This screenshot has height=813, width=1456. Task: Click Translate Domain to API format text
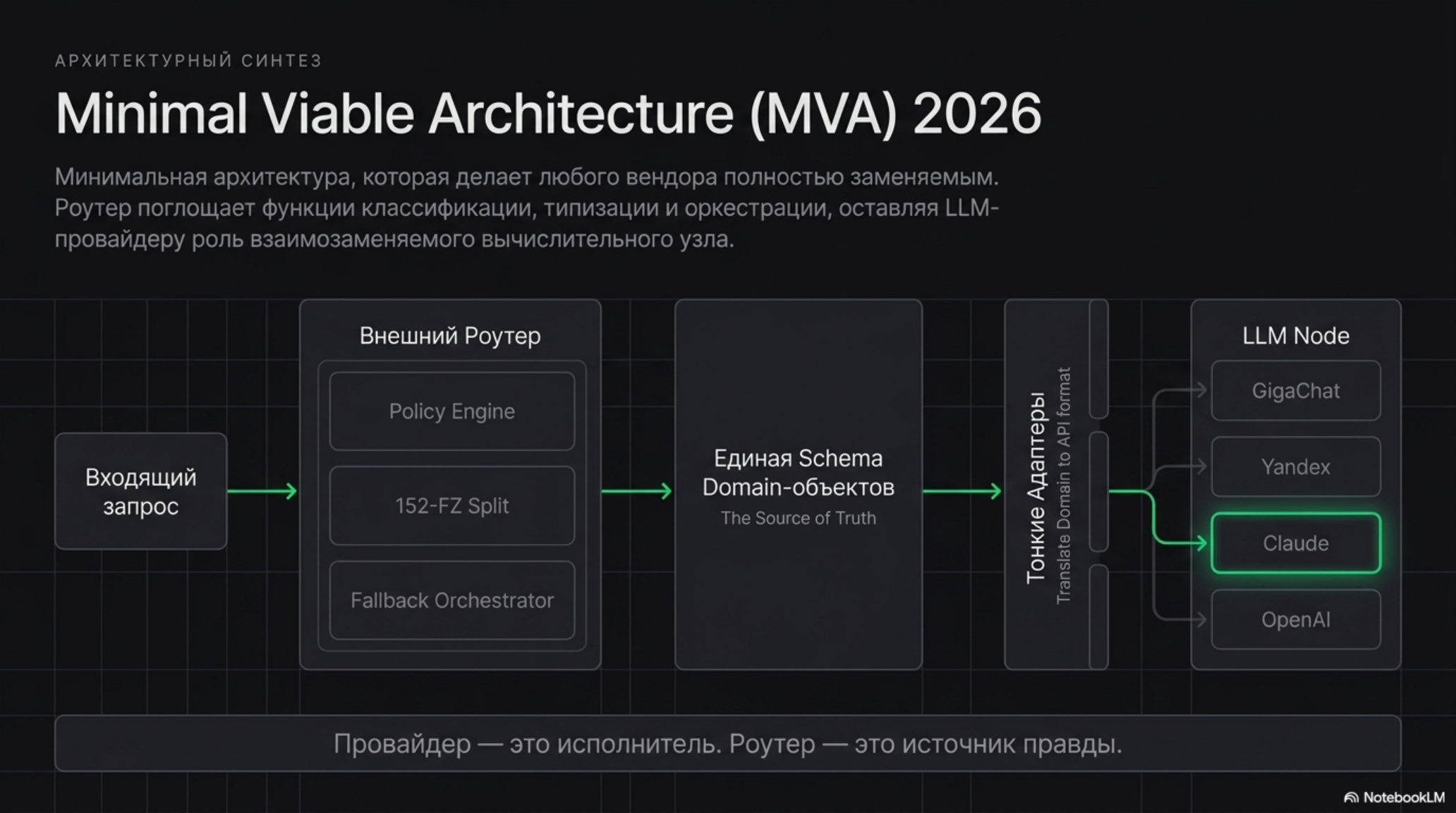coord(1064,486)
